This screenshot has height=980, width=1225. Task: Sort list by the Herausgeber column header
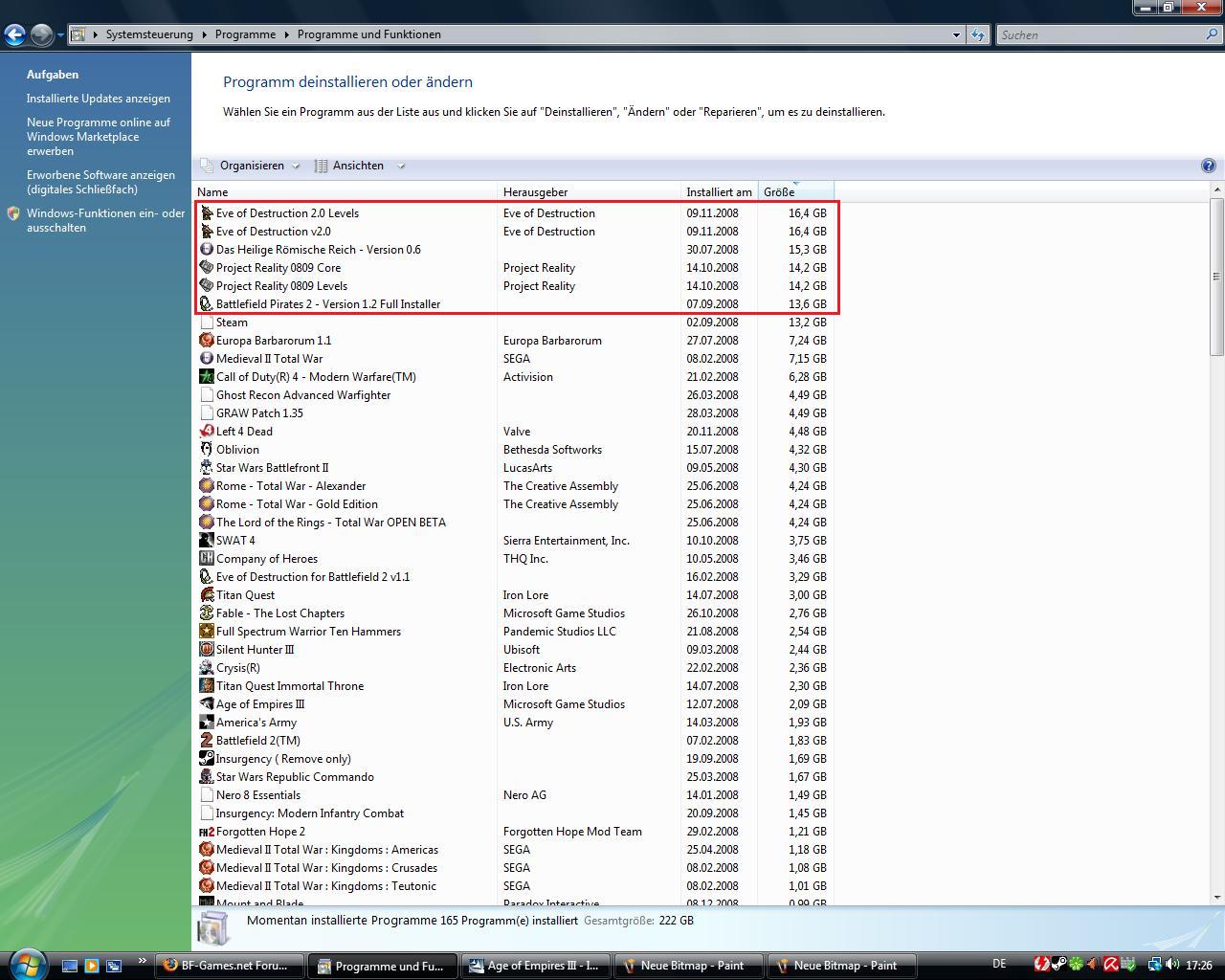coord(590,192)
